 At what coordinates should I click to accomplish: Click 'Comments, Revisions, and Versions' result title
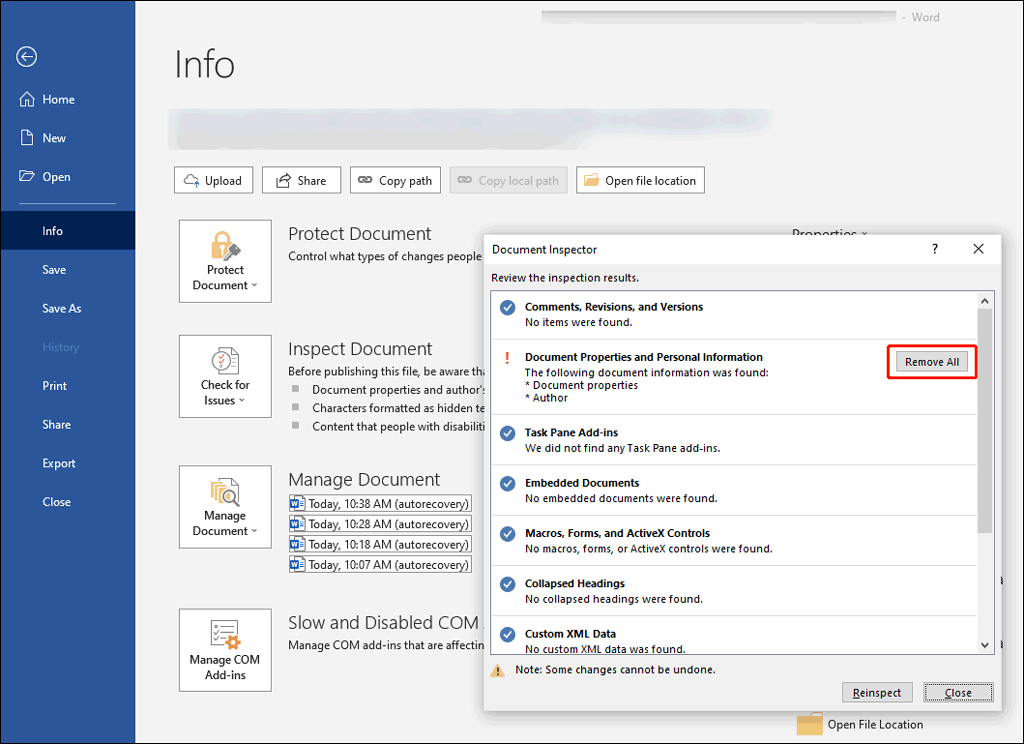614,307
